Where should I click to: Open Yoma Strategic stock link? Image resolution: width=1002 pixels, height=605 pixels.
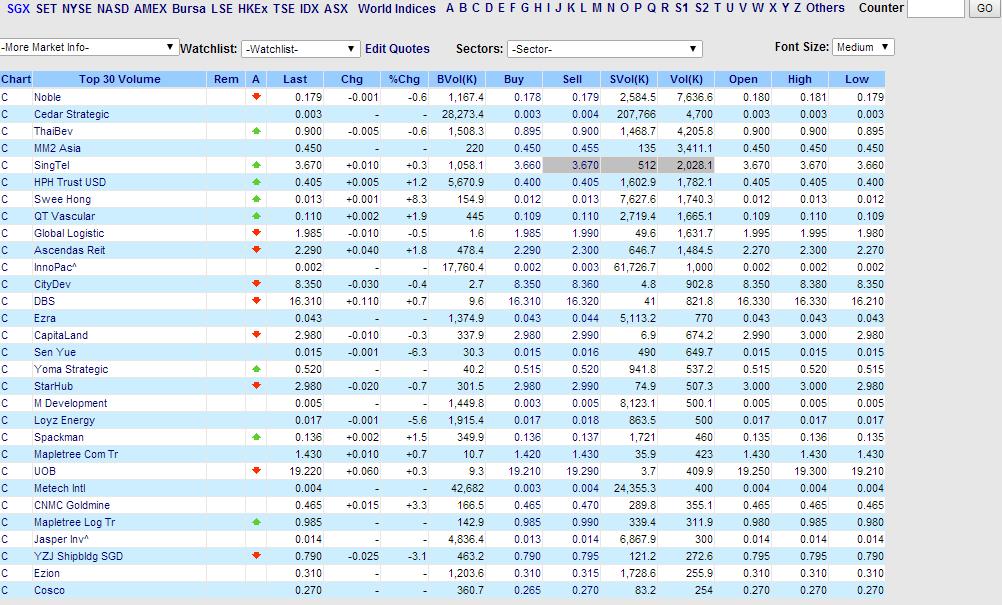[71, 369]
